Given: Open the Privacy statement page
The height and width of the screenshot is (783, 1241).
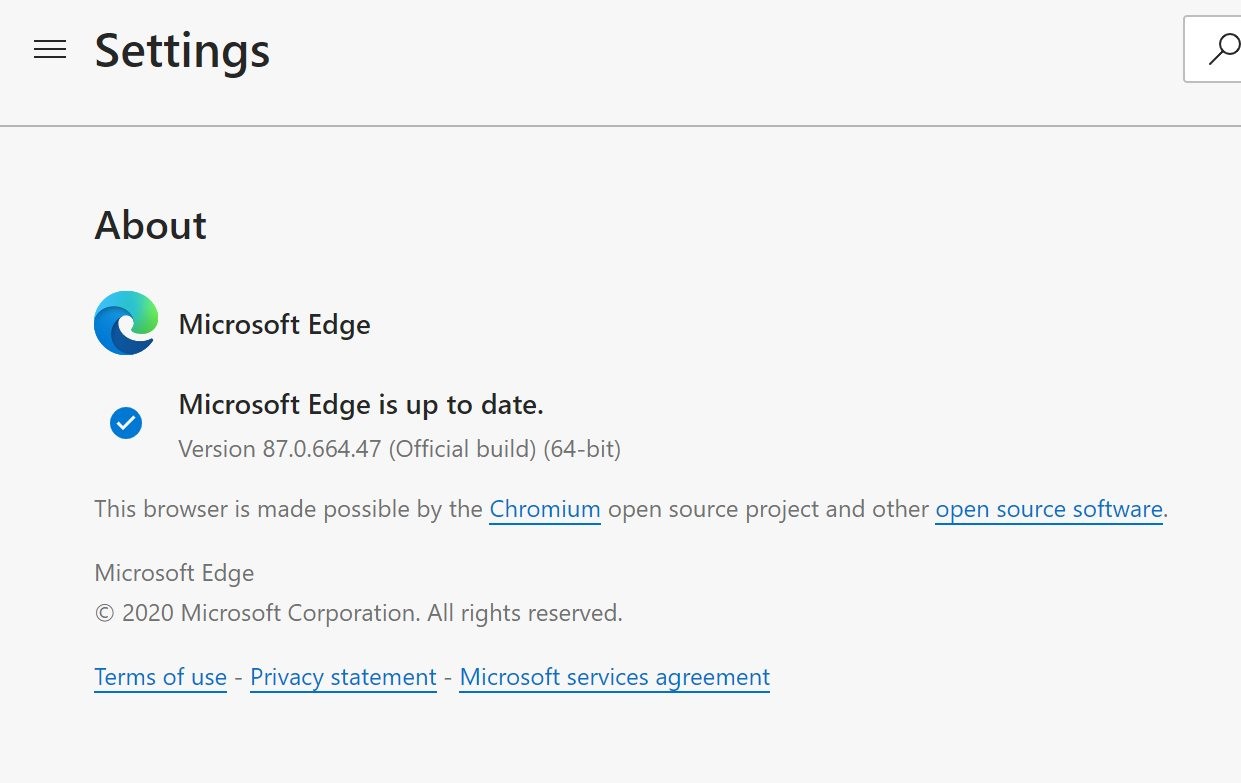Looking at the screenshot, I should click(x=343, y=677).
